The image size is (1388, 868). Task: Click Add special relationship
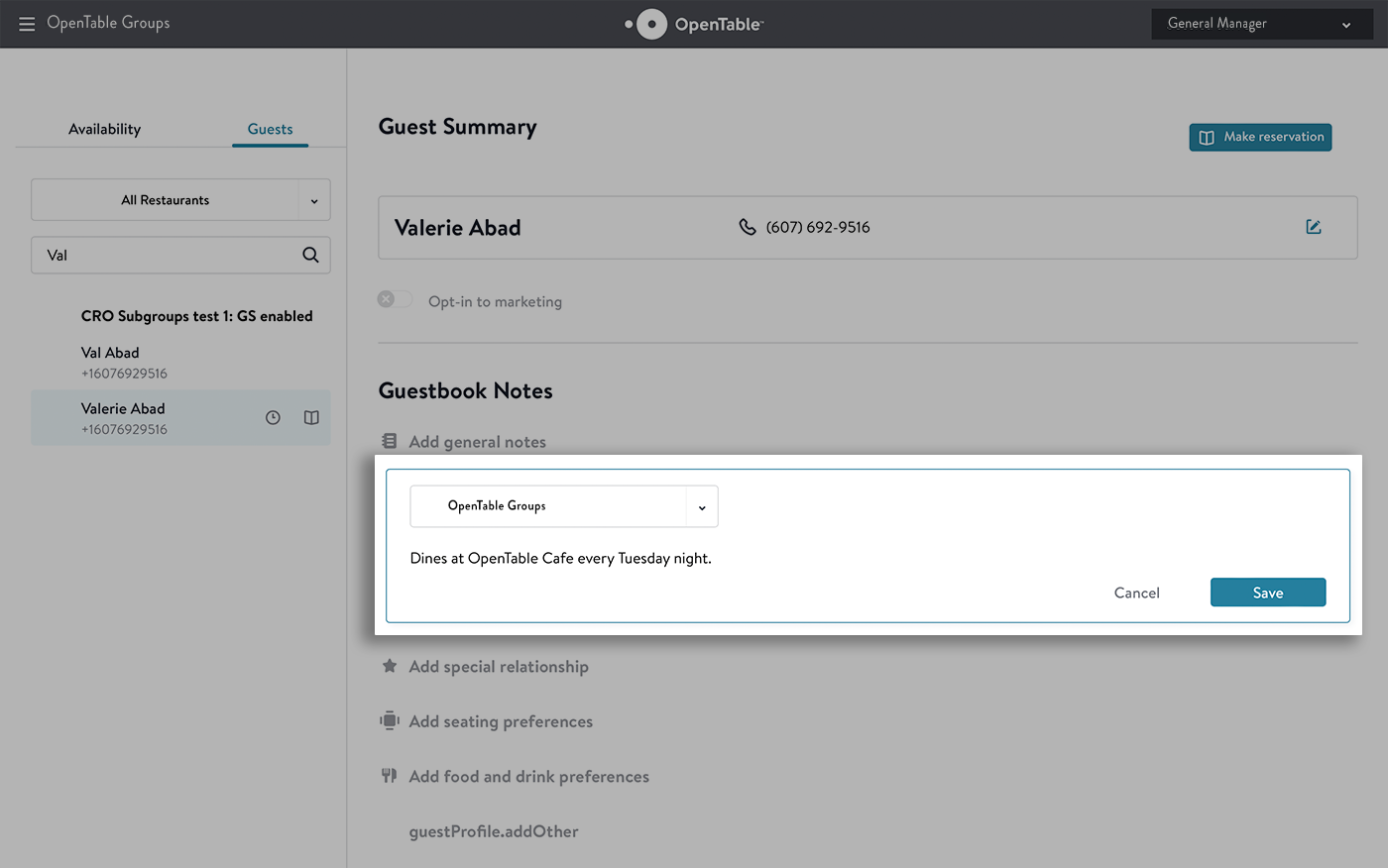coord(499,667)
